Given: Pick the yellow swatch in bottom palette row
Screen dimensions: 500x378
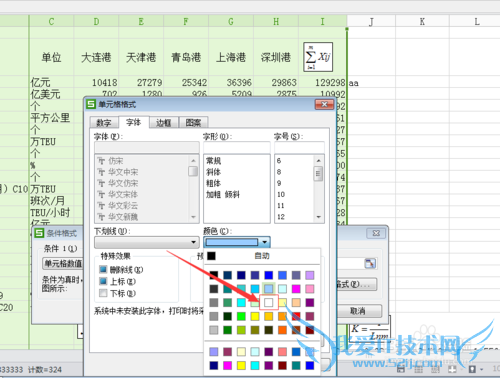Looking at the screenshot, I should 241,366.
